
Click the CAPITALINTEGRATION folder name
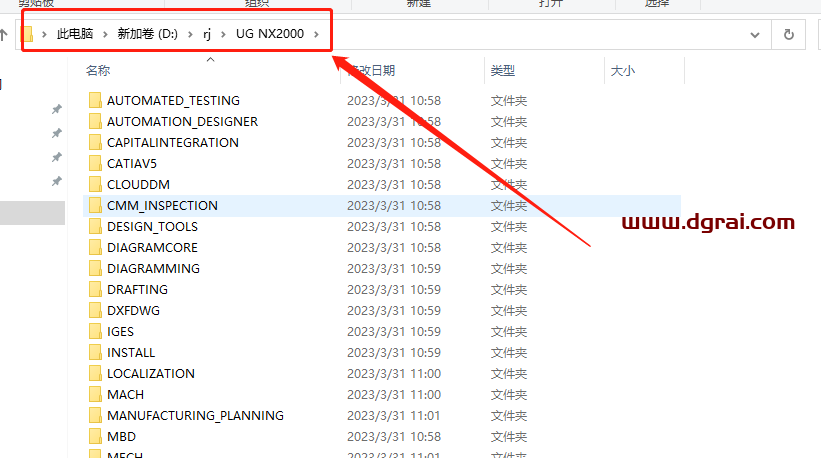pyautogui.click(x=173, y=142)
